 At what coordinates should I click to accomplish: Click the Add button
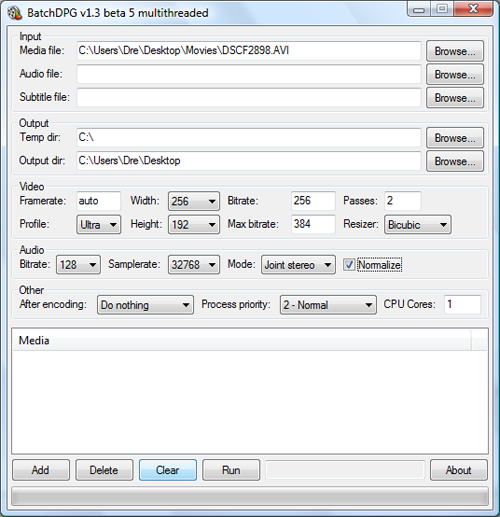(x=41, y=470)
